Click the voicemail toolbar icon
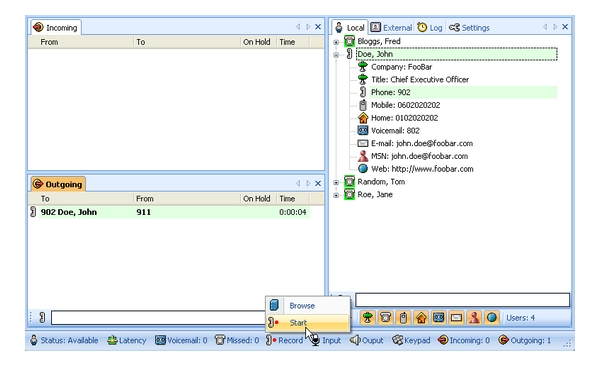The width and height of the screenshot is (600, 367). (439, 318)
